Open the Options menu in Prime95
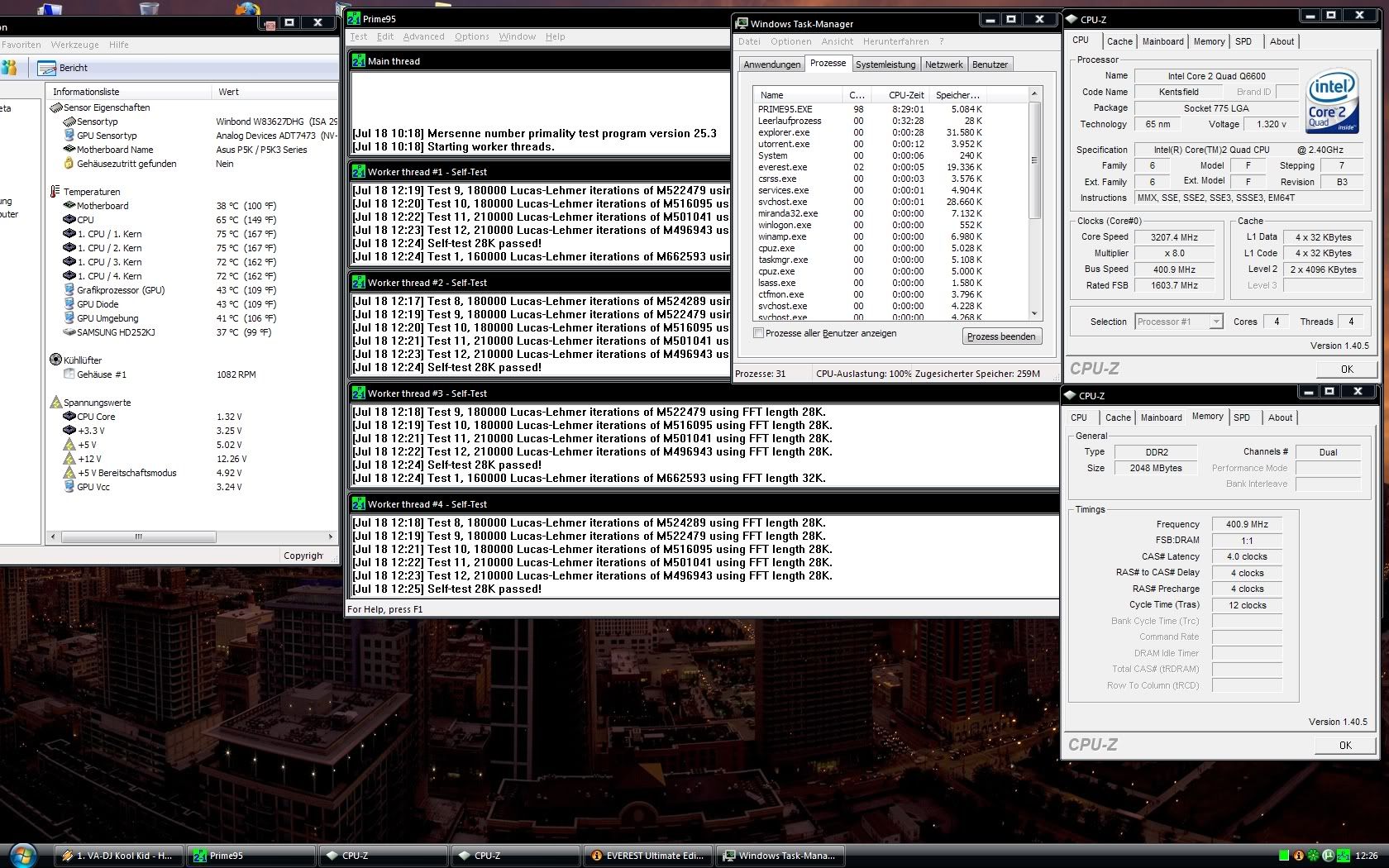Image resolution: width=1389 pixels, height=868 pixels. point(471,36)
